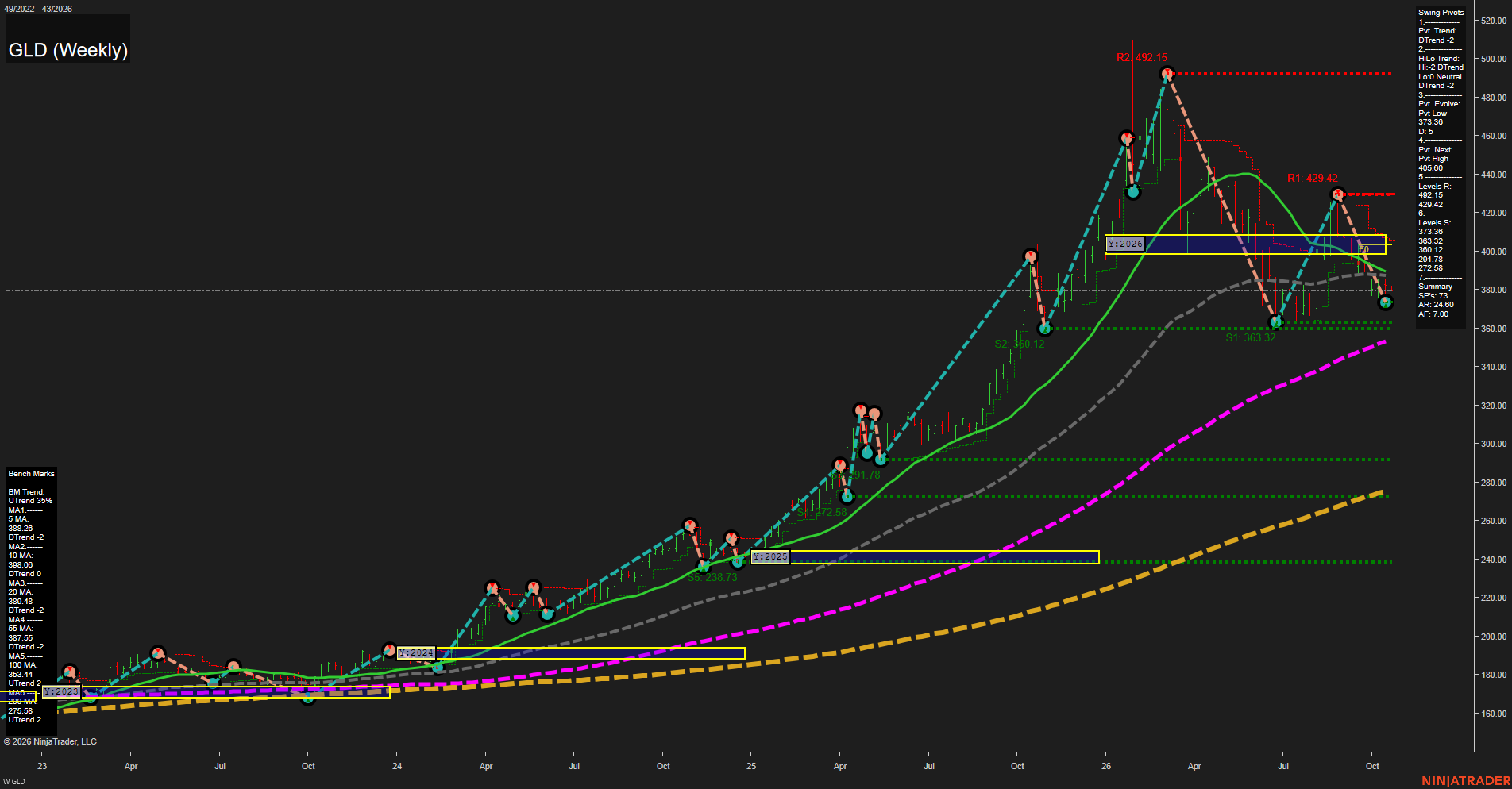Click the HiLo Trend: line in Swing Pivots

pos(1439,59)
